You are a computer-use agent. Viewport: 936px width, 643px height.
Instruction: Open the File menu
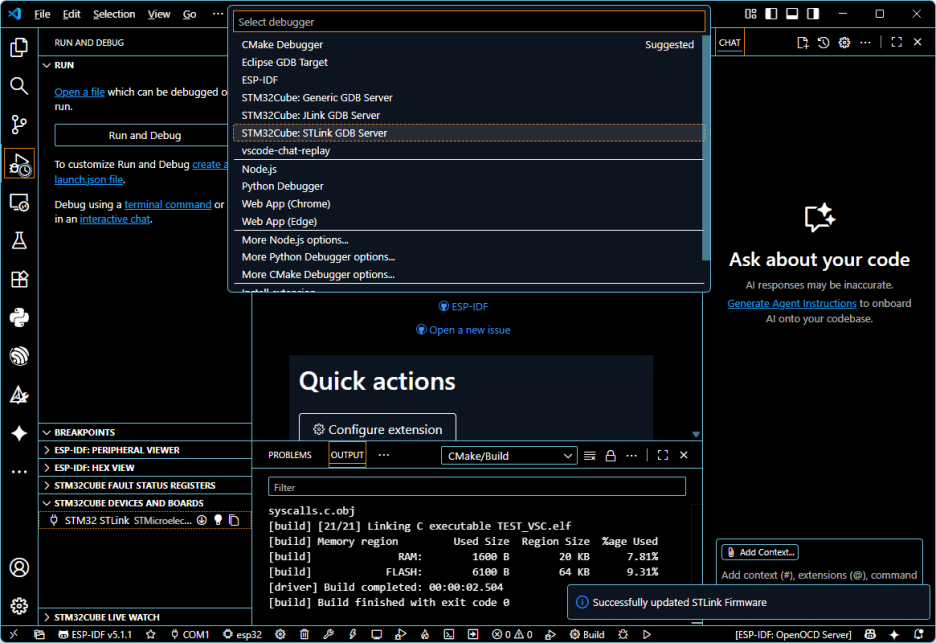coord(42,14)
